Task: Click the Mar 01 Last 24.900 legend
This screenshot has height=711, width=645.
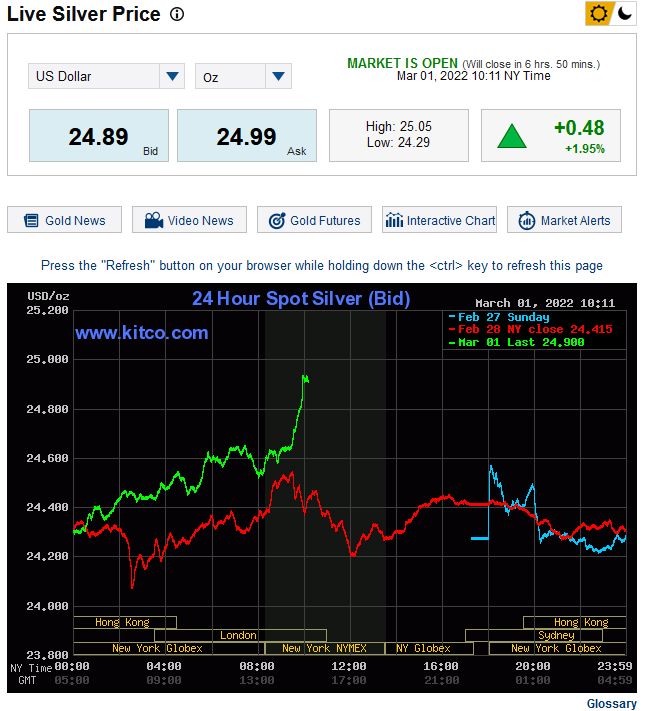Action: coord(516,342)
